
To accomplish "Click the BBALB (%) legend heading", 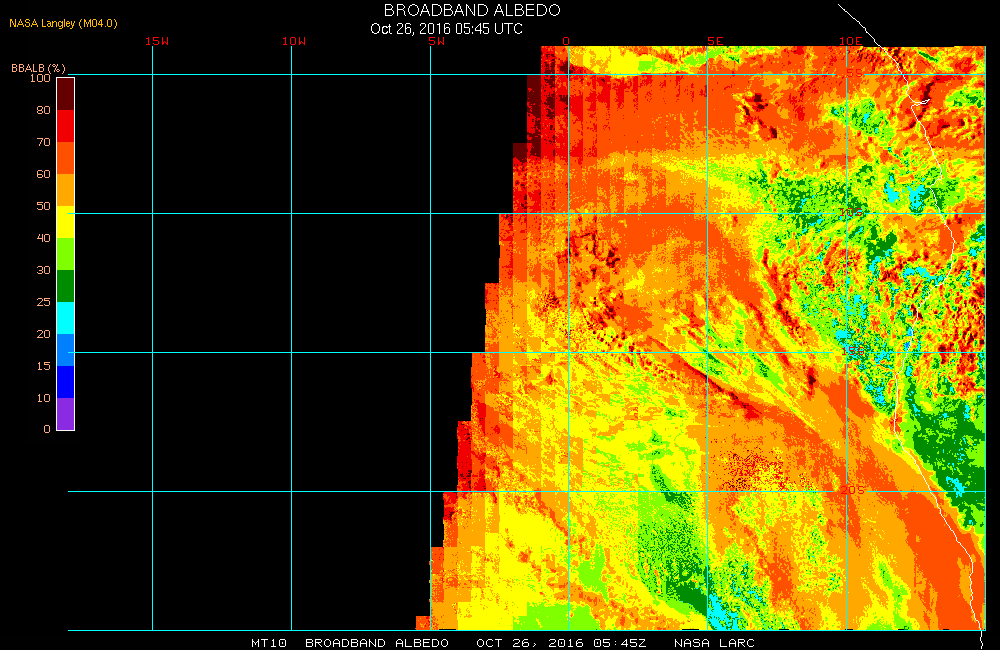I will (38, 67).
